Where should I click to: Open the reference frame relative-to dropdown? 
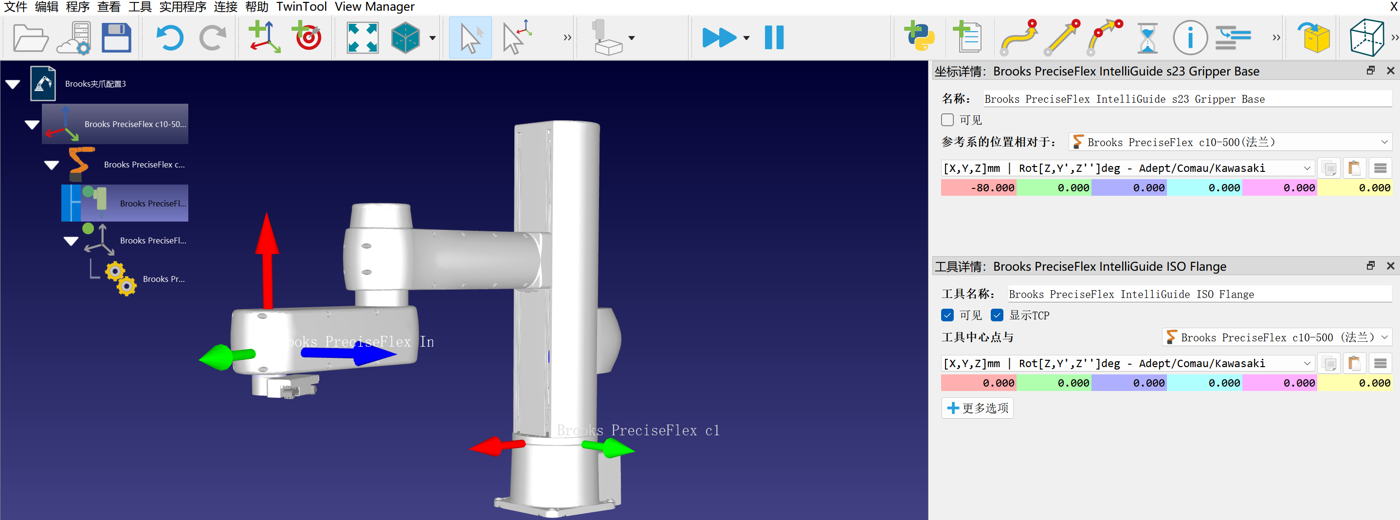(x=1230, y=142)
